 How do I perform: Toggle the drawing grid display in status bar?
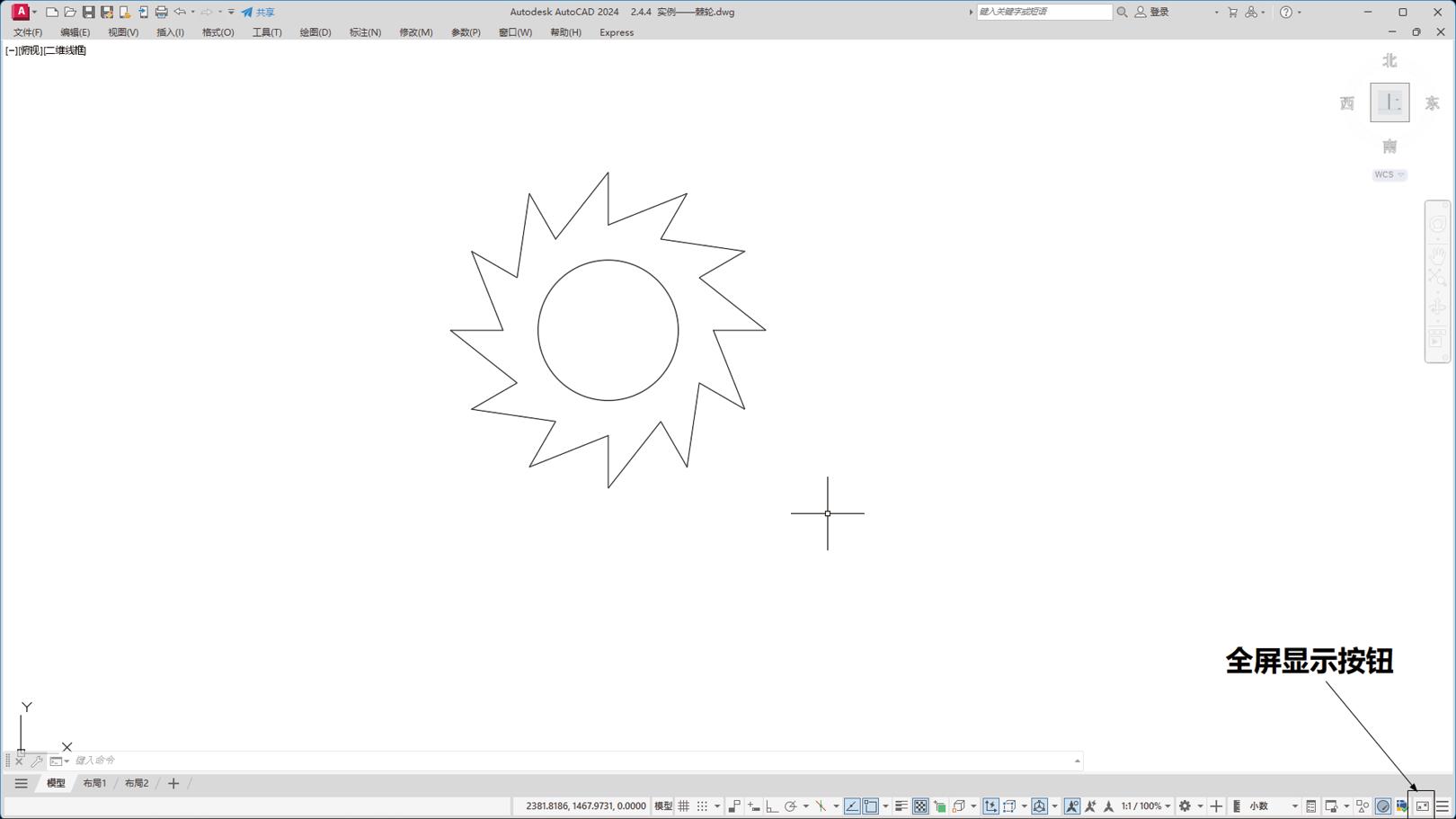pos(684,806)
